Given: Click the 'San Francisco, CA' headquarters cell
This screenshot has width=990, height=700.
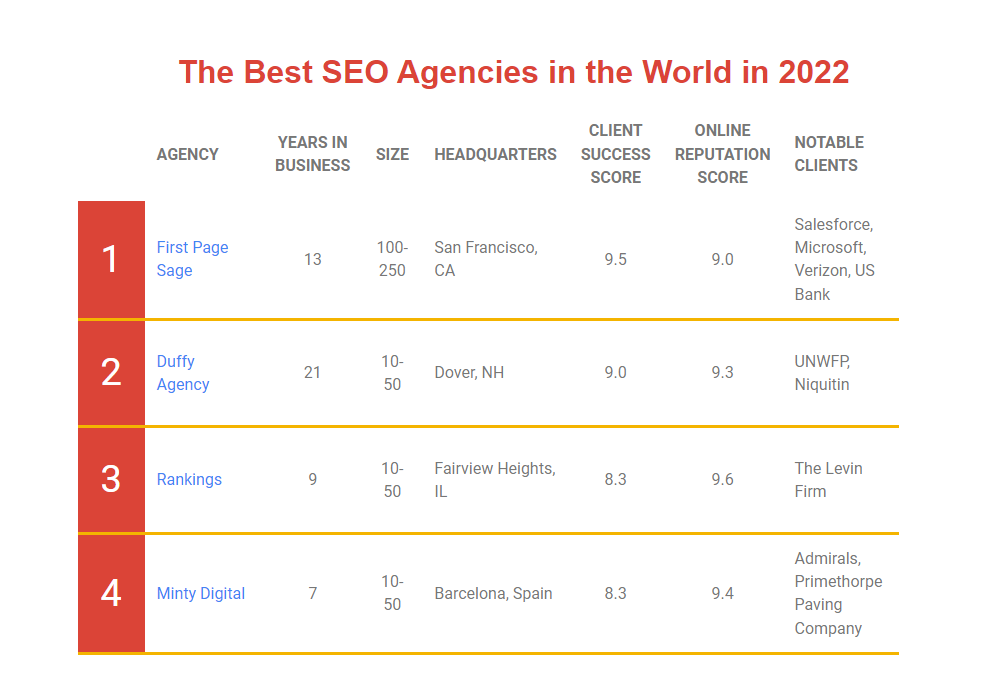Looking at the screenshot, I should pyautogui.click(x=486, y=259).
